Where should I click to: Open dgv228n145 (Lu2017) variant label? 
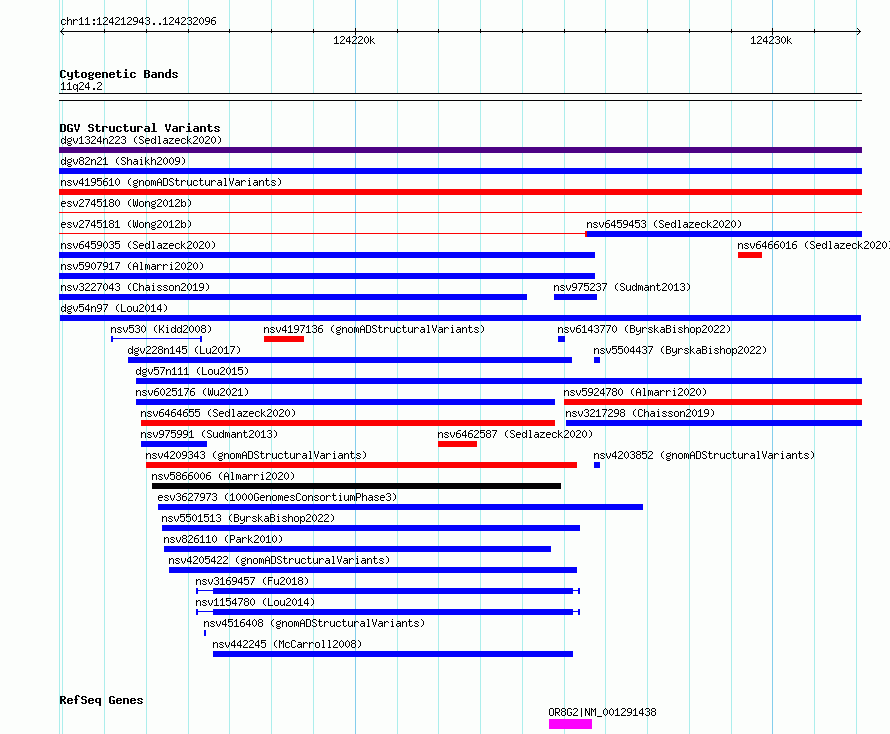tap(184, 350)
